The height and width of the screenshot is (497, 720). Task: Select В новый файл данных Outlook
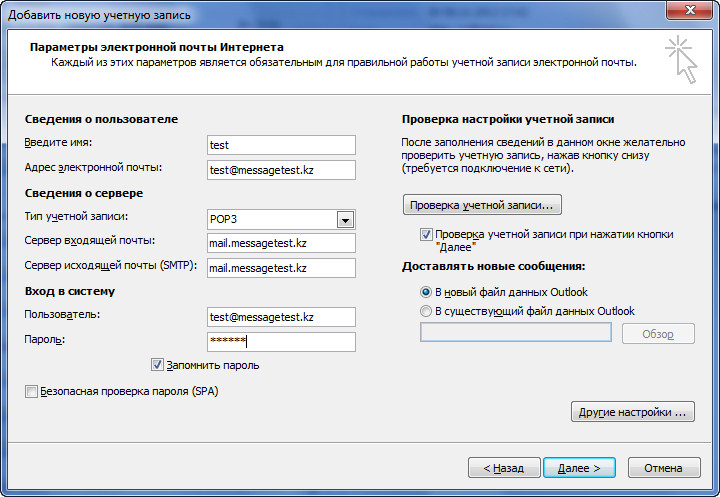[426, 292]
